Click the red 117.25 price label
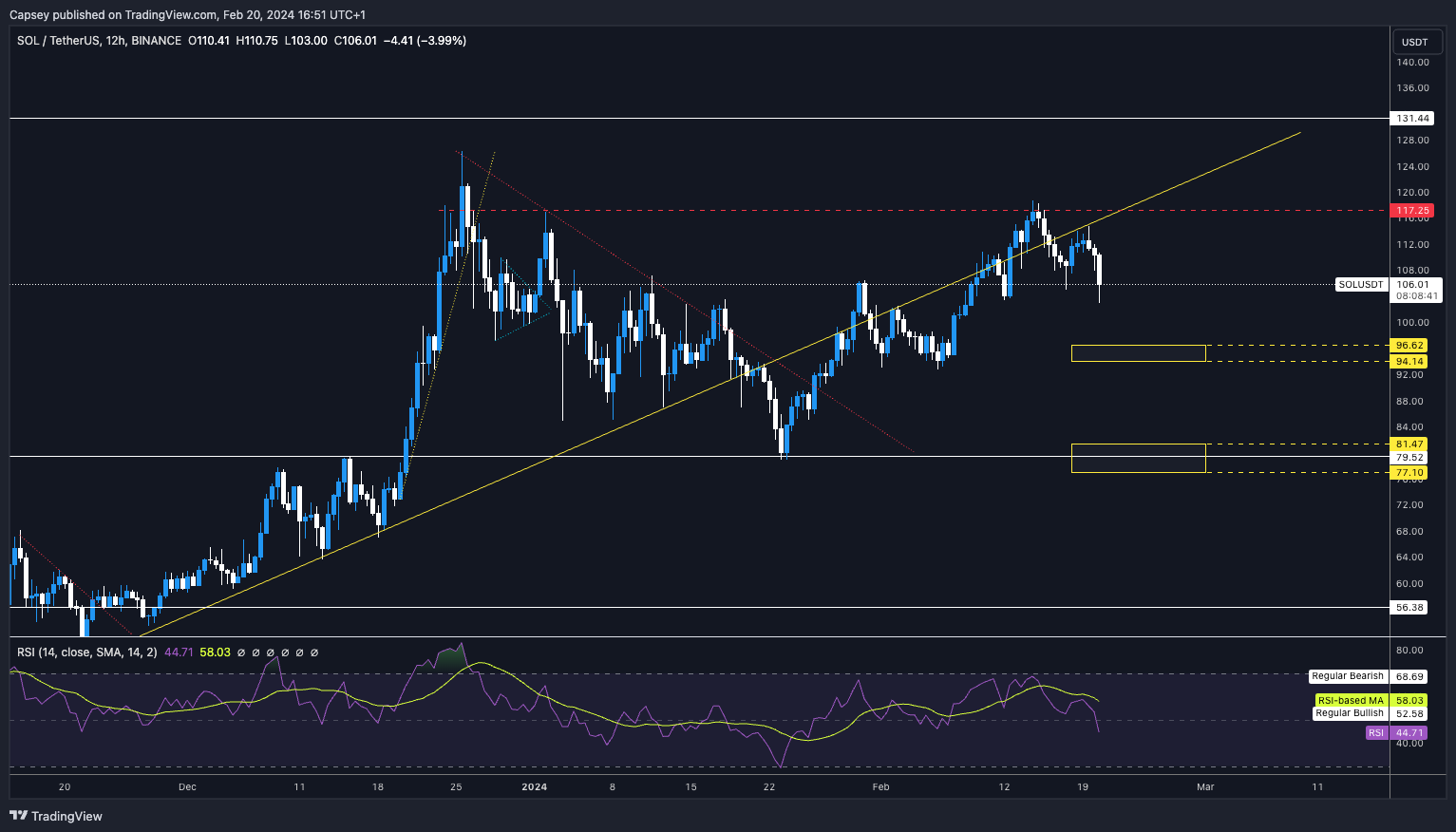1456x832 pixels. (1412, 210)
